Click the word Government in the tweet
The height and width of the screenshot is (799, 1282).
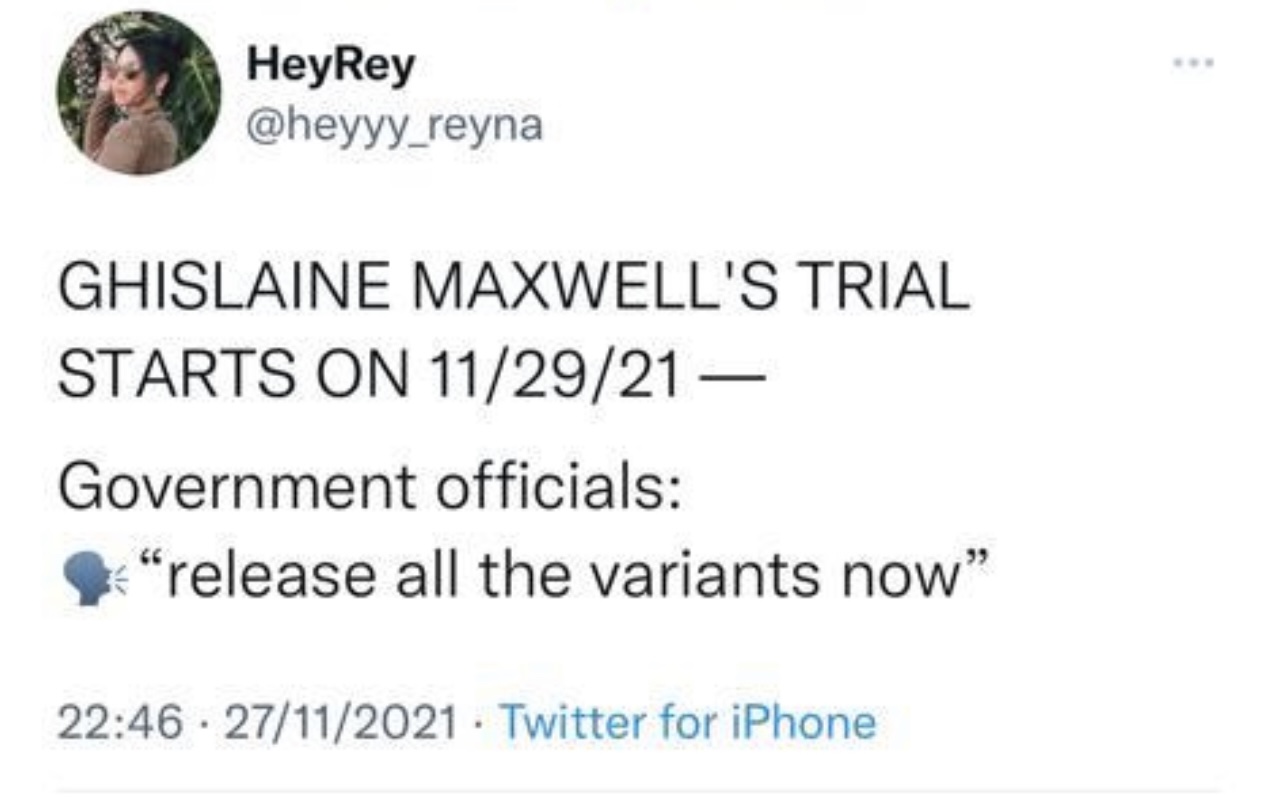point(235,488)
